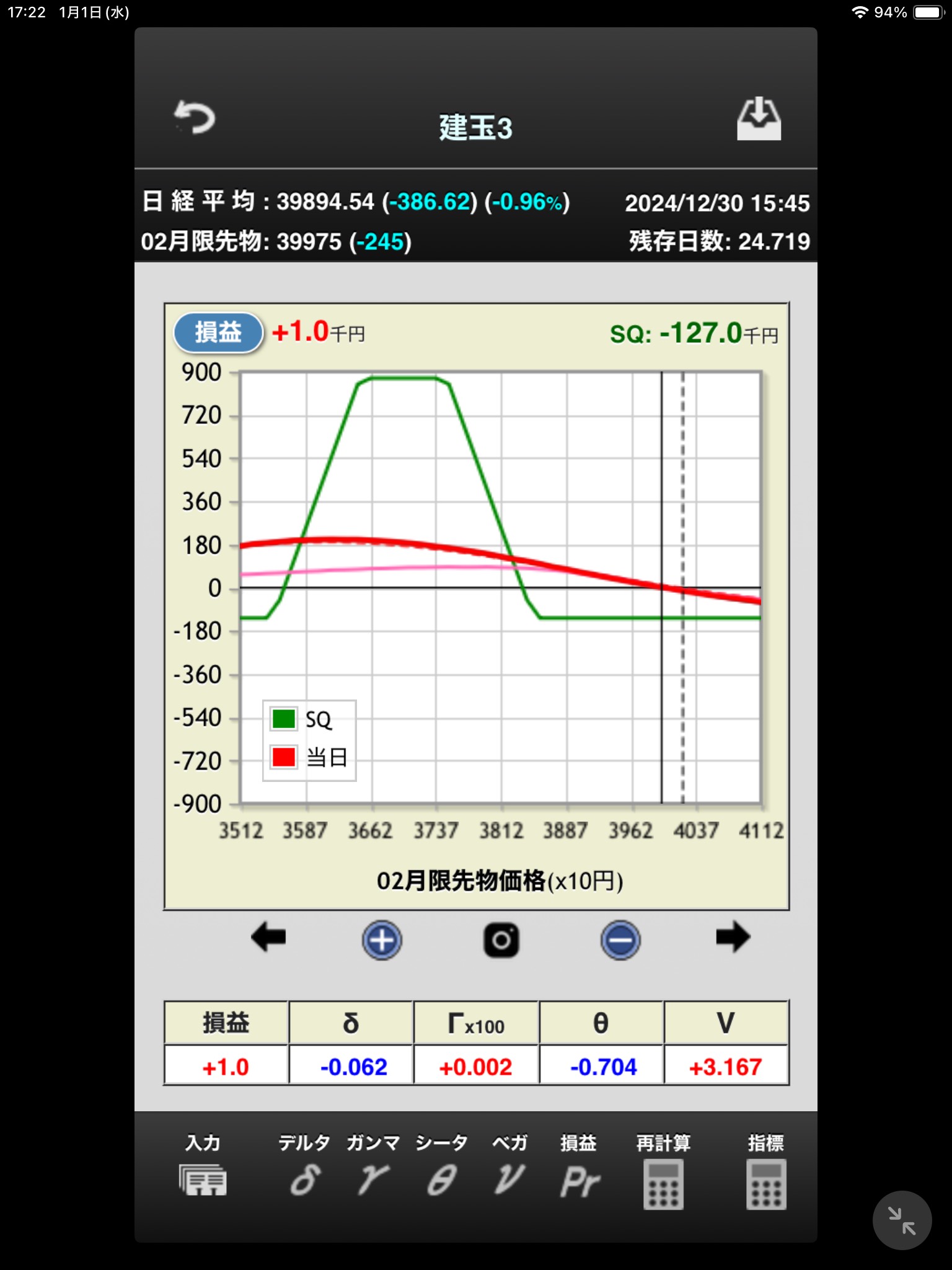
Task: Tap the download-to-tray icon in header
Action: pyautogui.click(x=759, y=119)
